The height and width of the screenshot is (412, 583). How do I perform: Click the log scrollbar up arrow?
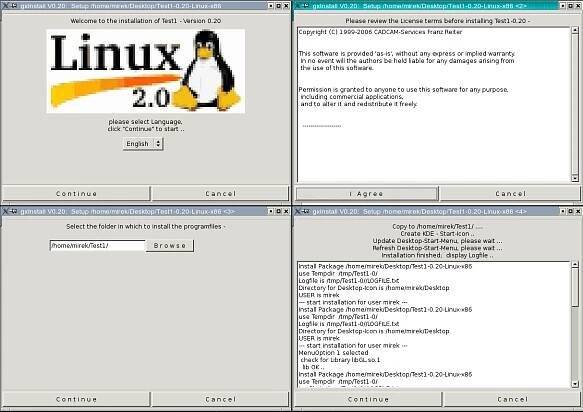[575, 264]
